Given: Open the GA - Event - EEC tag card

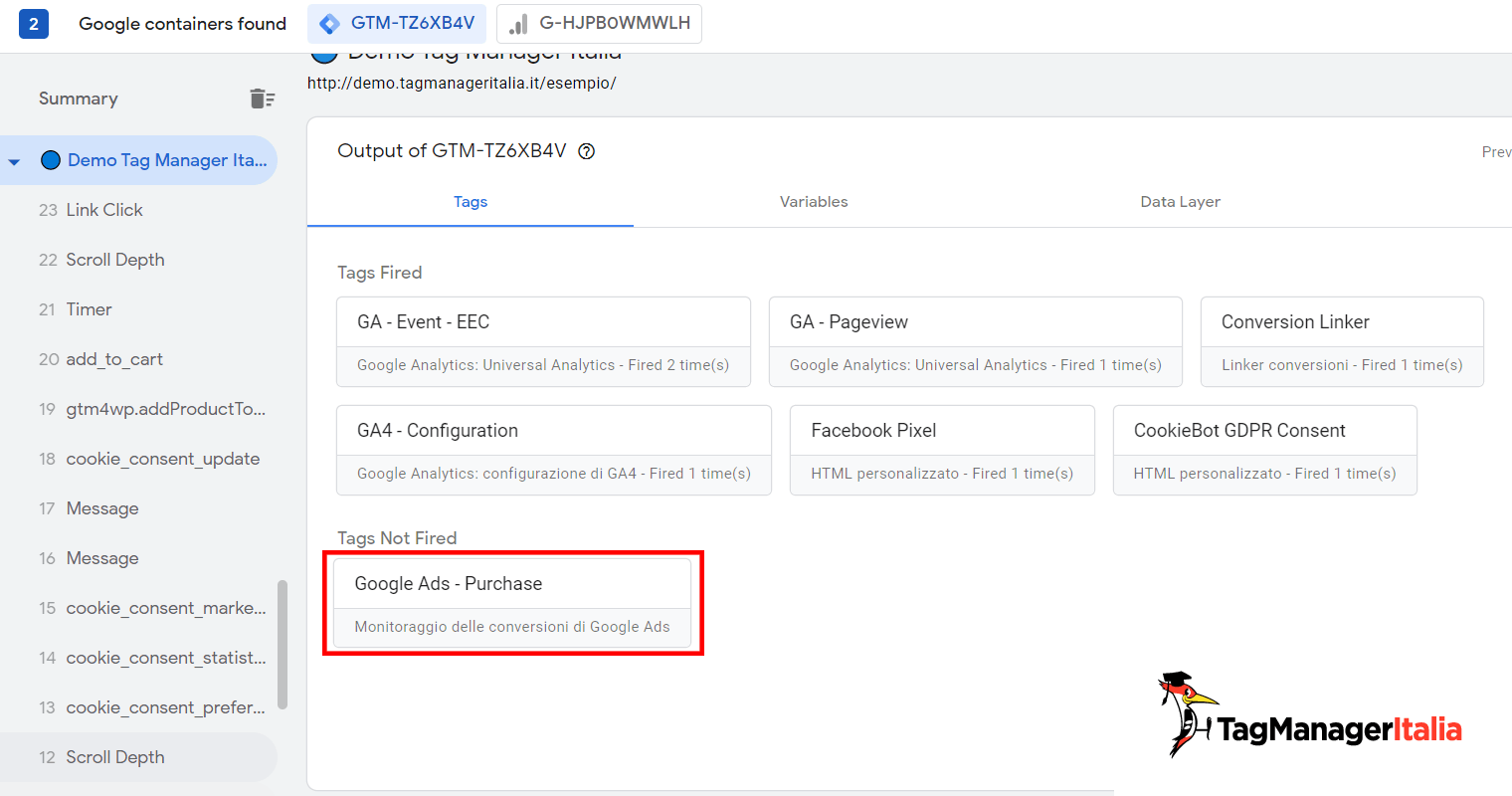Looking at the screenshot, I should (543, 341).
